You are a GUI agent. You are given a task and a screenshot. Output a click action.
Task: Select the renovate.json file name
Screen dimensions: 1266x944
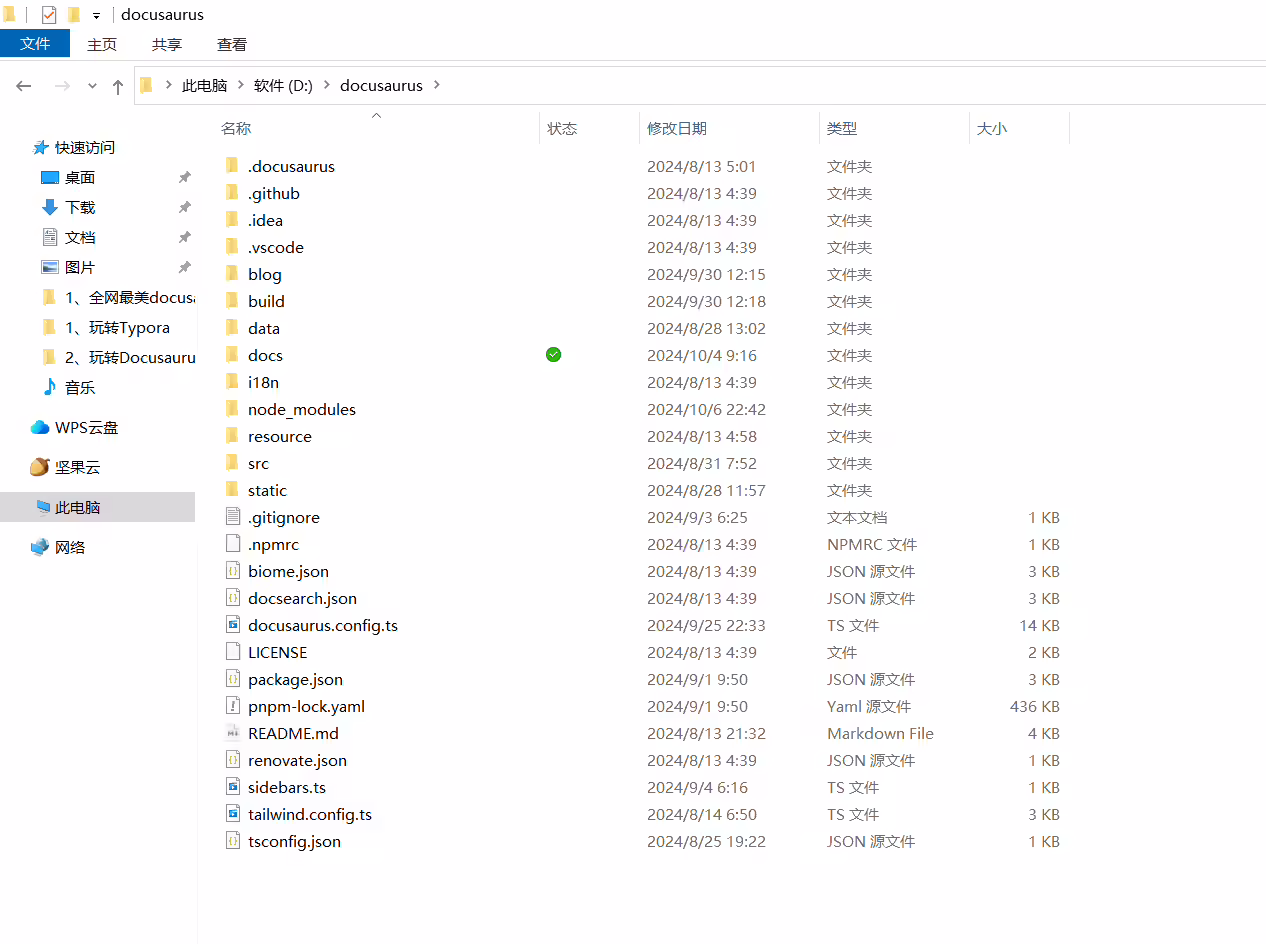point(297,760)
